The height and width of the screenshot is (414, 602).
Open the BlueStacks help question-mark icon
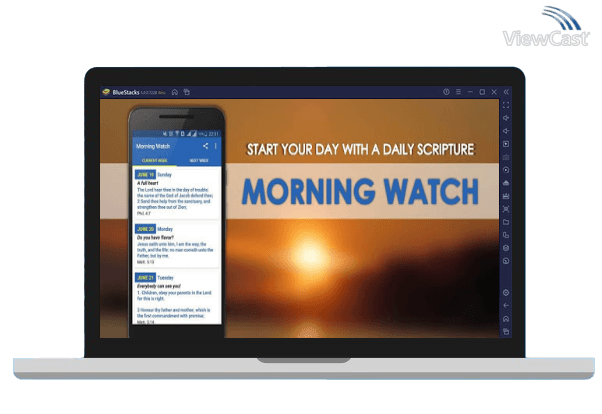[446, 92]
